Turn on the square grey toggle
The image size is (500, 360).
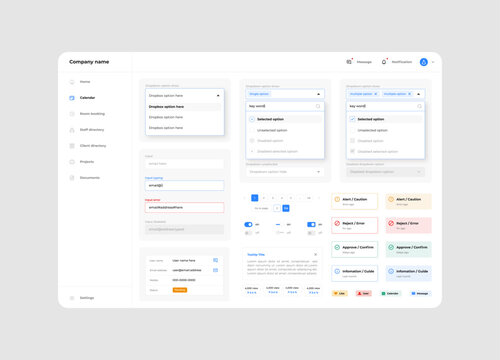pos(311,233)
